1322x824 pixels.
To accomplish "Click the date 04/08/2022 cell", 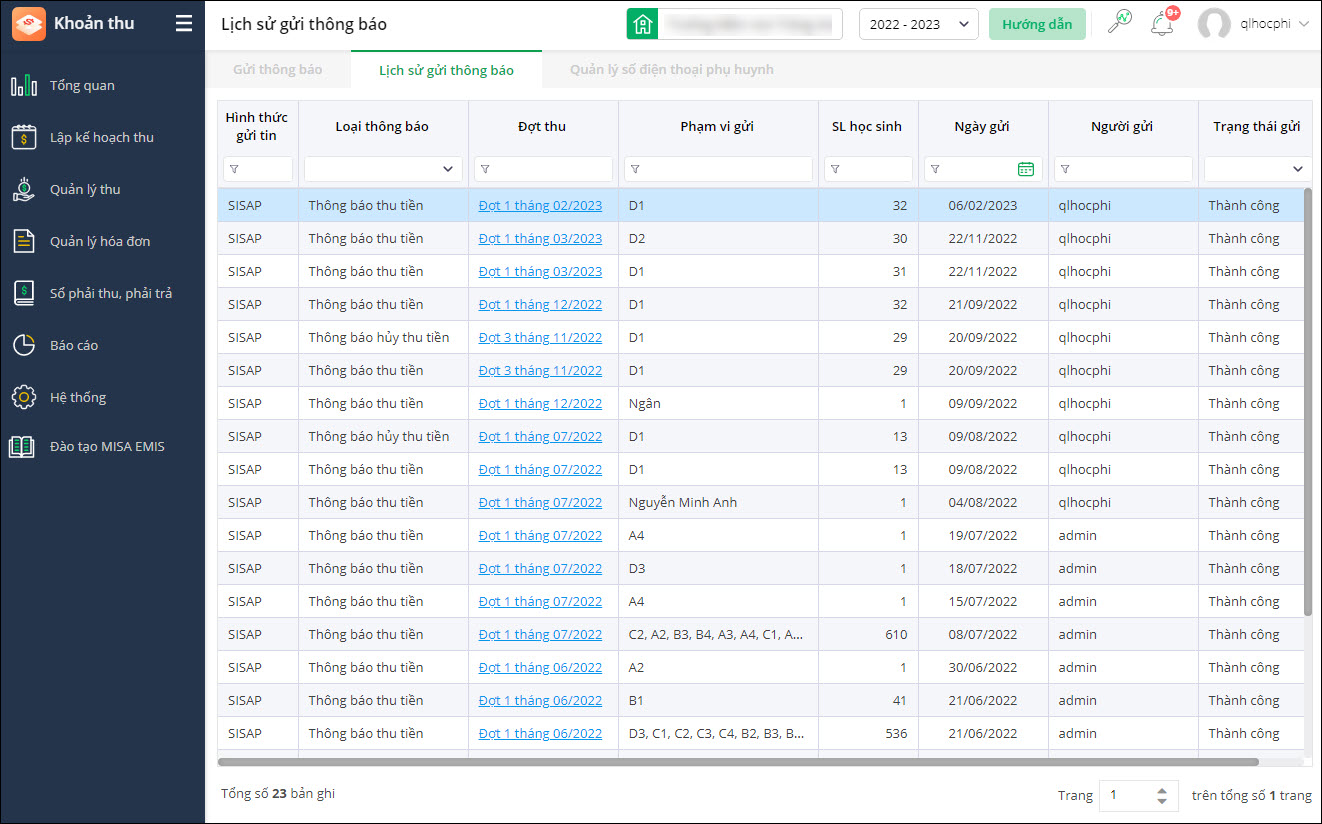I will pos(983,502).
